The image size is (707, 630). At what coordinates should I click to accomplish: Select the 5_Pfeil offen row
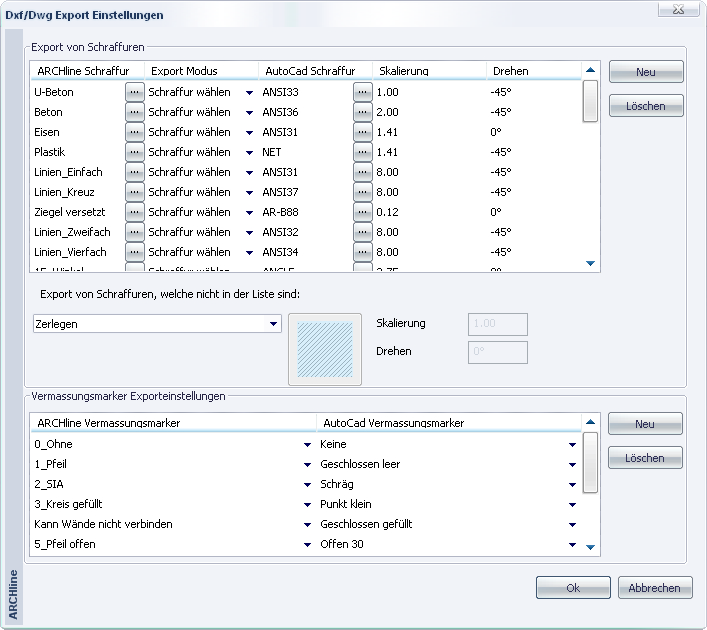[x=65, y=544]
